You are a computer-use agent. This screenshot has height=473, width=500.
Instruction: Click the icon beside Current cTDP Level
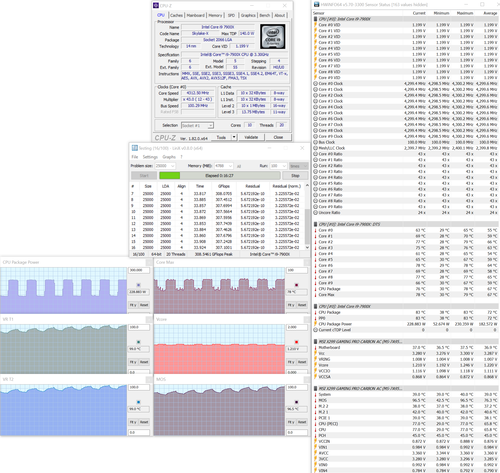click(x=315, y=330)
